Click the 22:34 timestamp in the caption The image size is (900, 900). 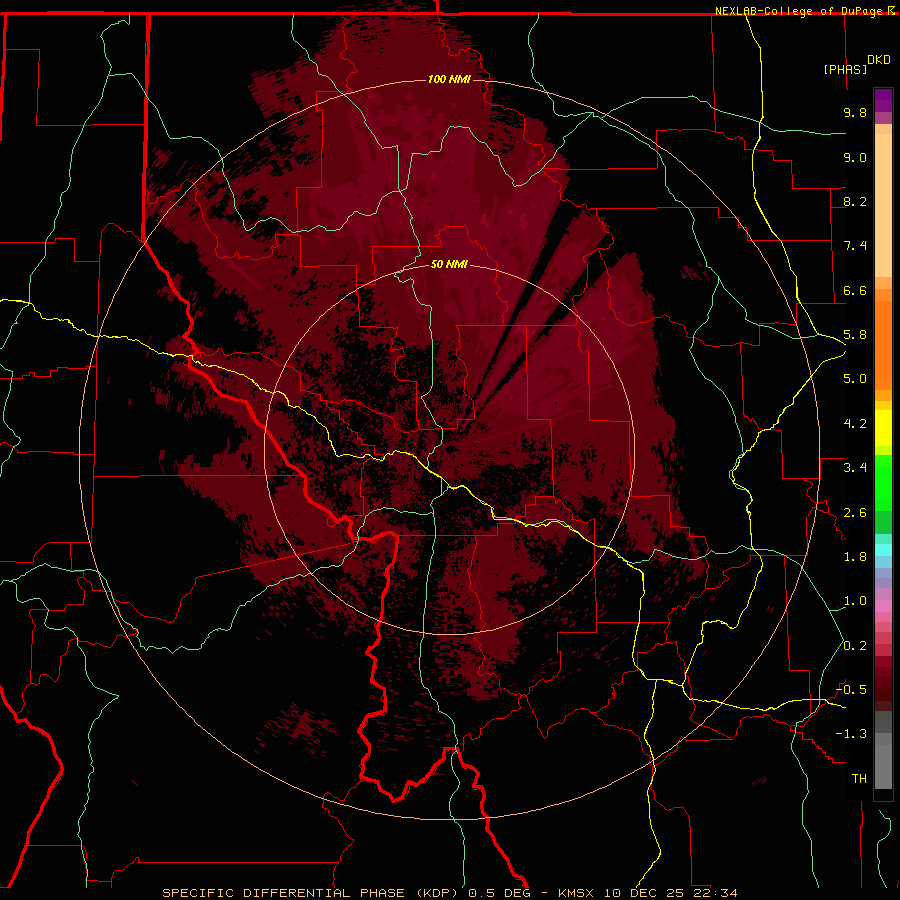717,893
